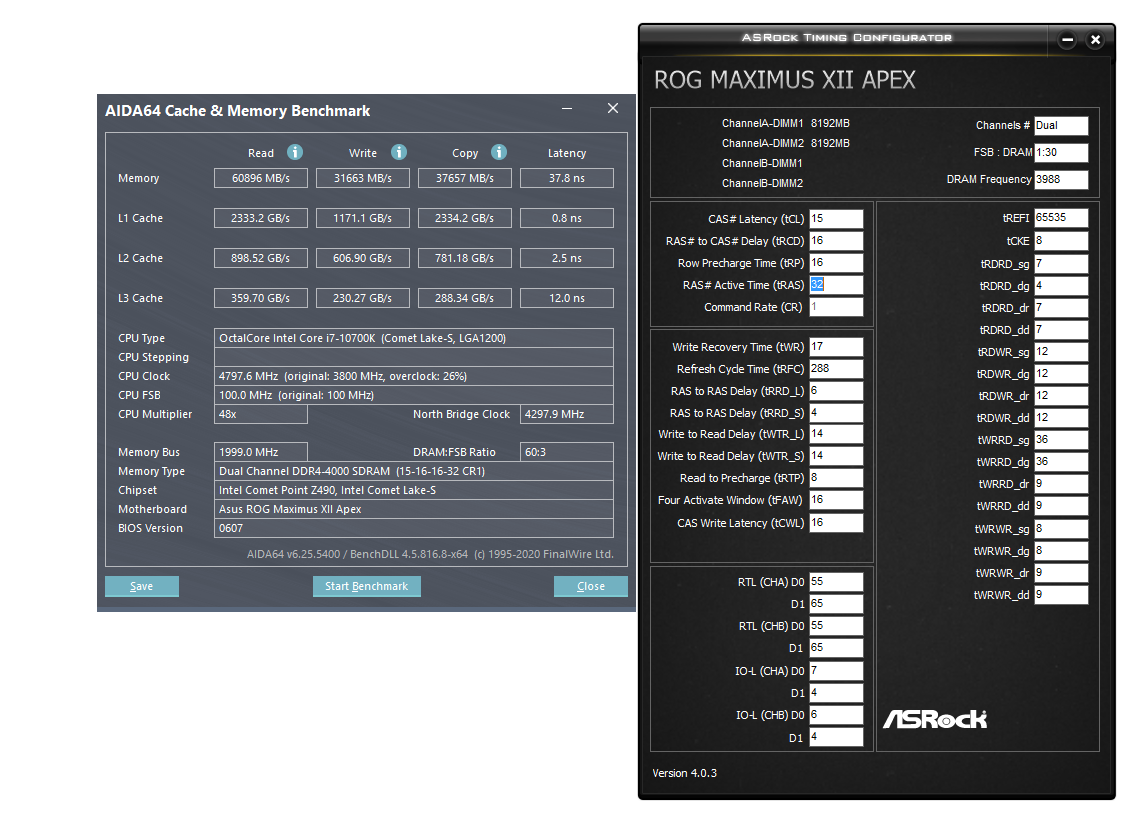This screenshot has height=833, width=1140.
Task: Click the IO-L (CHA) D0 field
Action: click(836, 671)
